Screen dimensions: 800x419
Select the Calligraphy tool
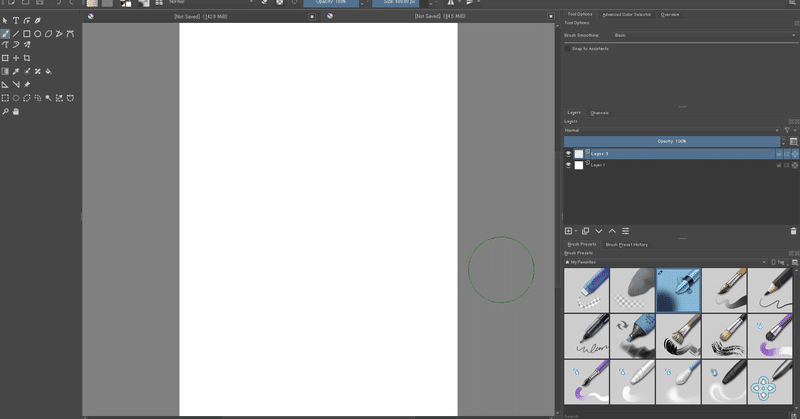coord(37,21)
